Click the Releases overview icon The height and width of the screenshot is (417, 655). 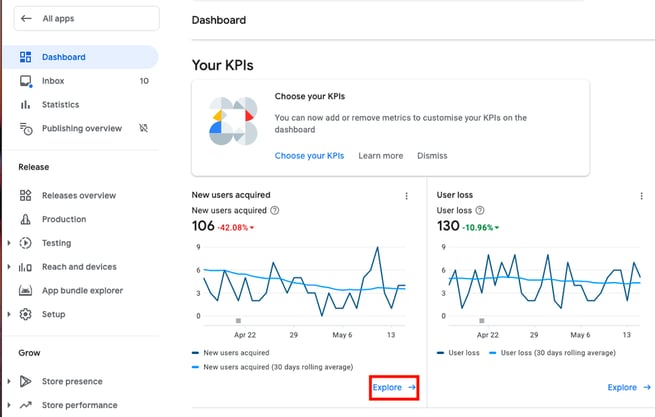click(x=26, y=196)
